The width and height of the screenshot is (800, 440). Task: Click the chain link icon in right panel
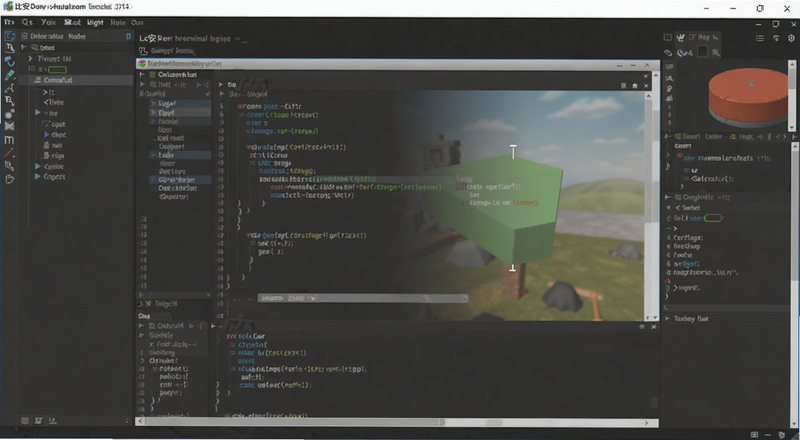pos(668,53)
